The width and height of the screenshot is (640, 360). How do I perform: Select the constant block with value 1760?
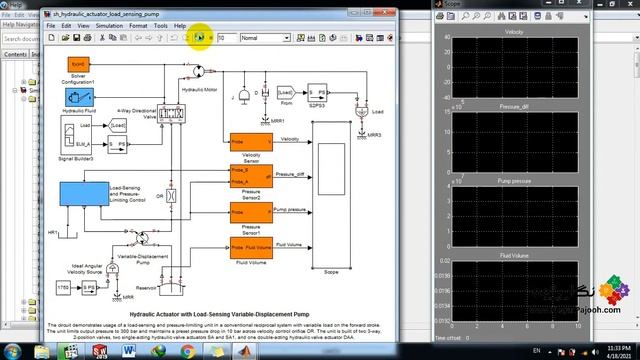click(x=63, y=288)
